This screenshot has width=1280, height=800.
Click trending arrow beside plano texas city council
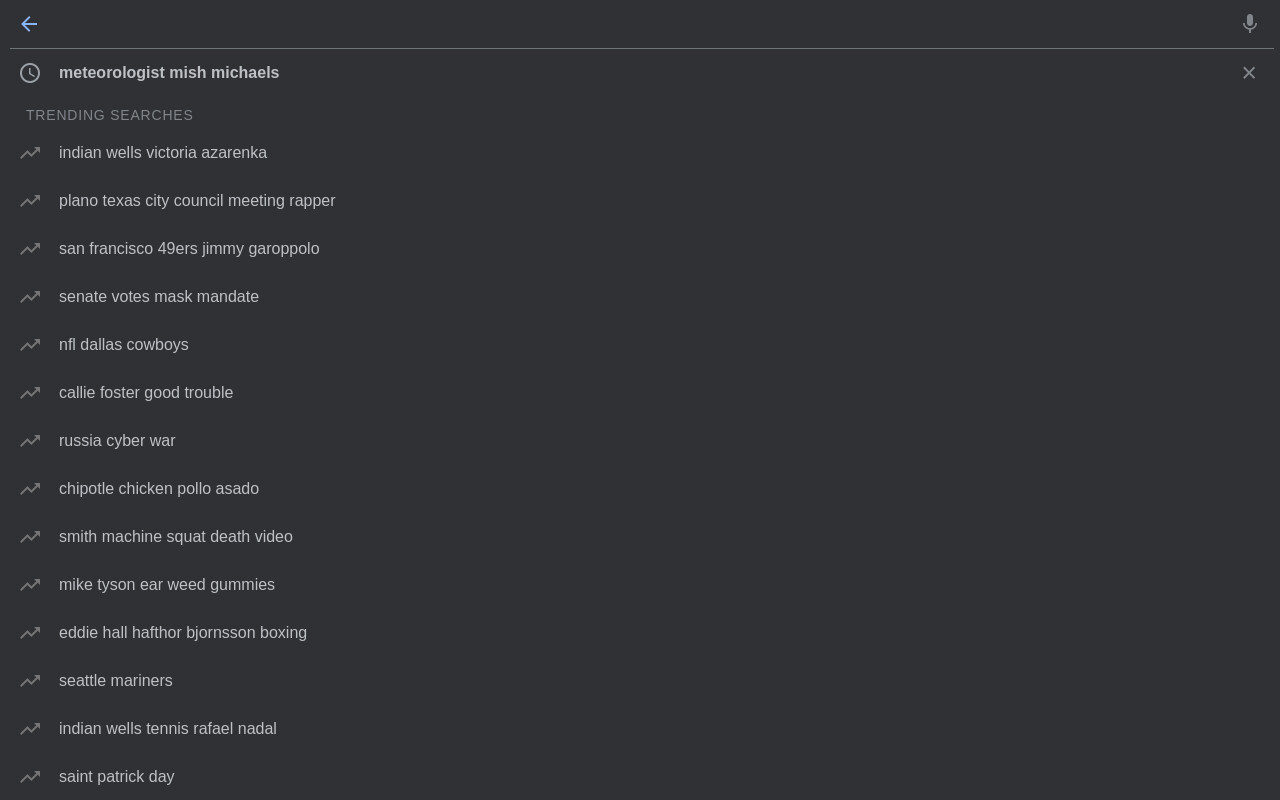(30, 201)
